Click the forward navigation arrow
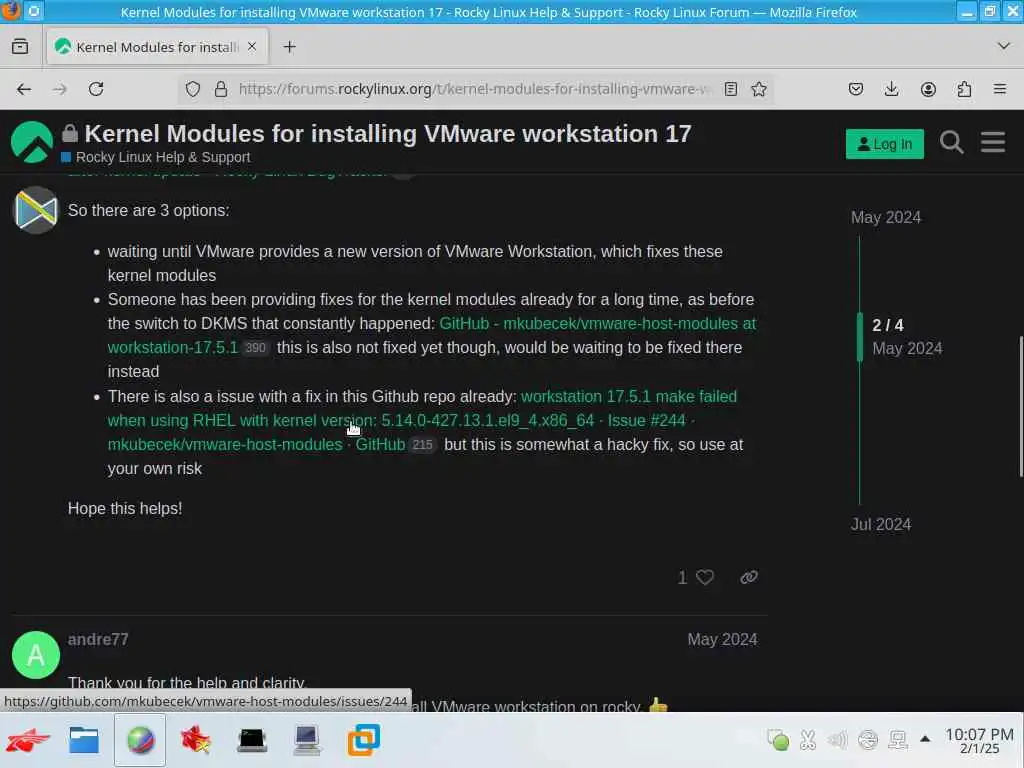This screenshot has height=768, width=1024. (60, 89)
